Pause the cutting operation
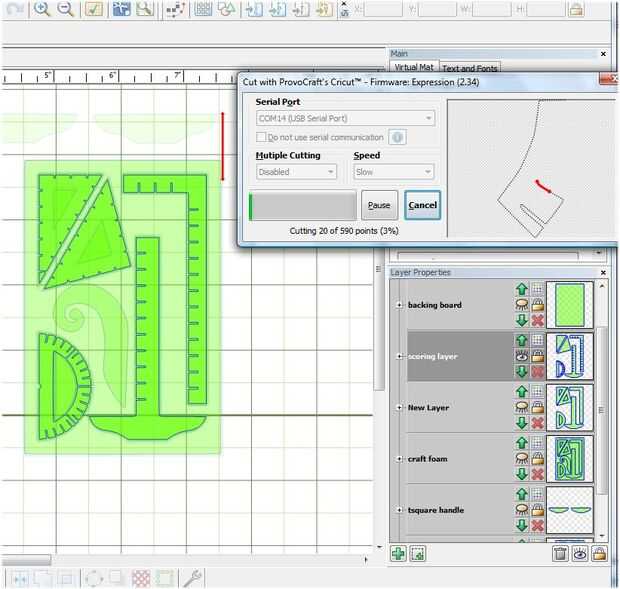The height and width of the screenshot is (589, 620). coord(379,205)
